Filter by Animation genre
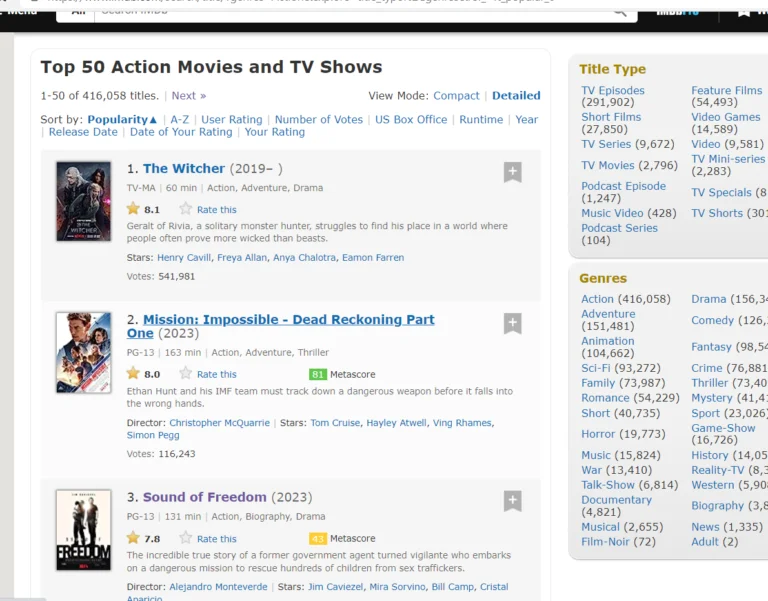The height and width of the screenshot is (601, 768). [607, 341]
